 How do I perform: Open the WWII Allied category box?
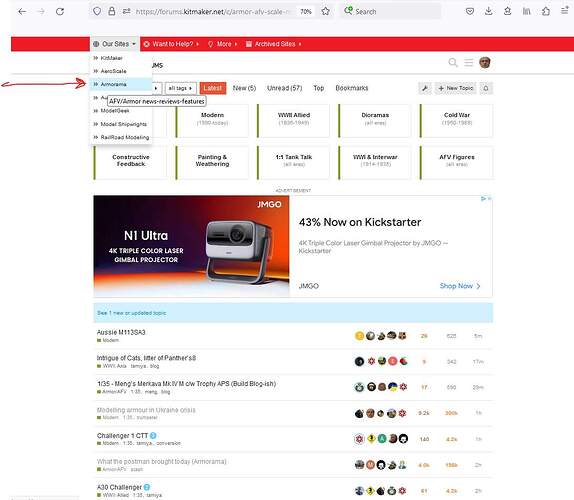pos(294,121)
